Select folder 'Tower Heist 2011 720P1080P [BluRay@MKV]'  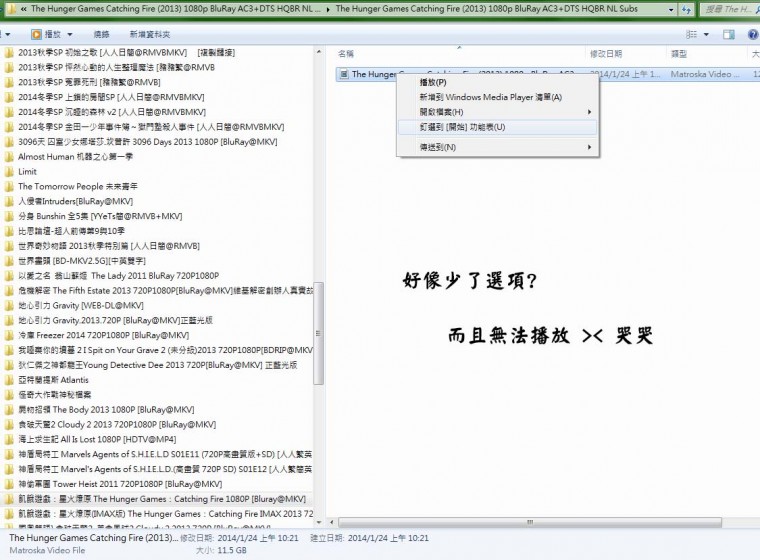coord(120,484)
